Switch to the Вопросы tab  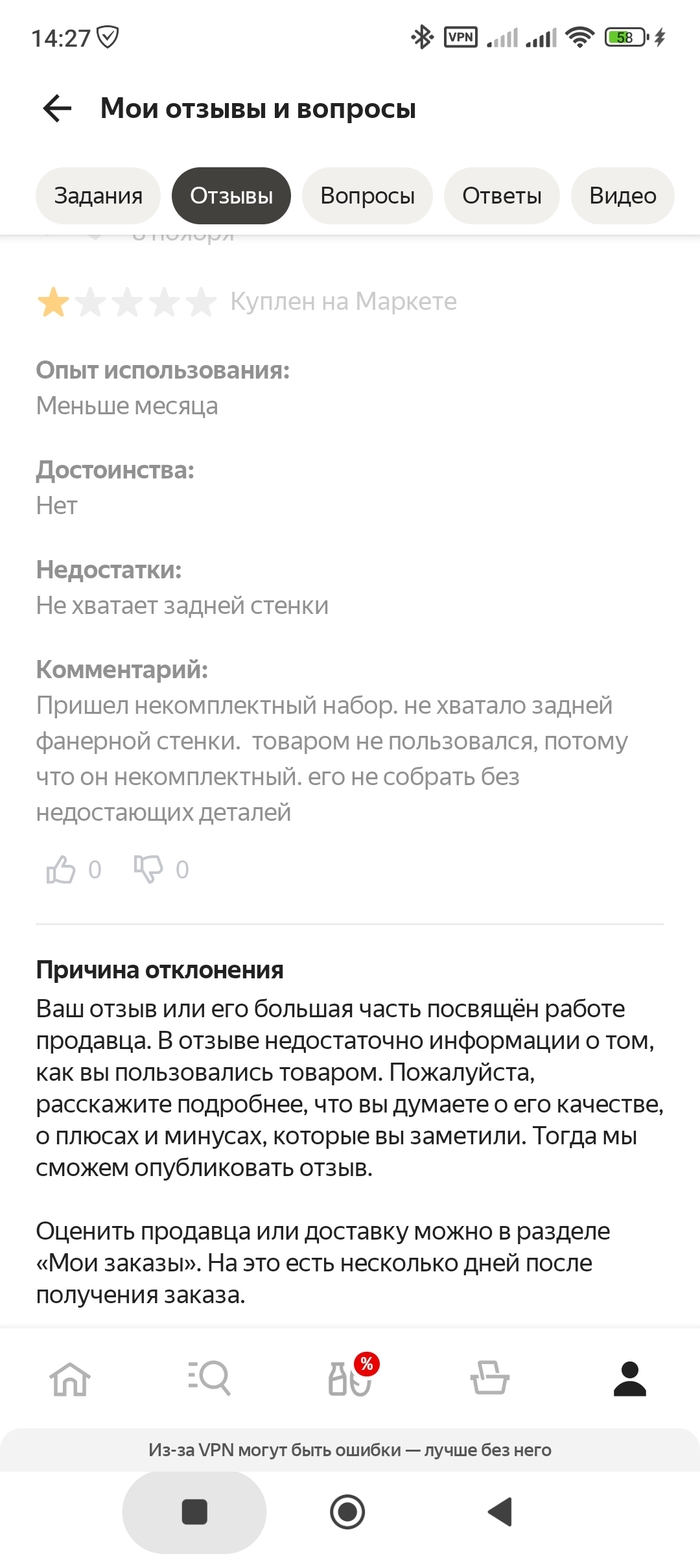(367, 196)
